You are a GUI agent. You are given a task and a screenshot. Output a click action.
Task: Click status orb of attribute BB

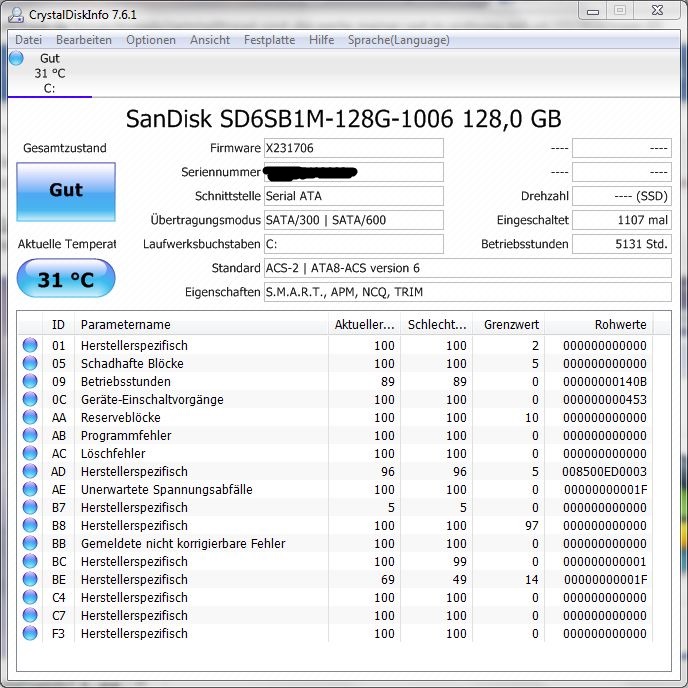click(x=30, y=543)
